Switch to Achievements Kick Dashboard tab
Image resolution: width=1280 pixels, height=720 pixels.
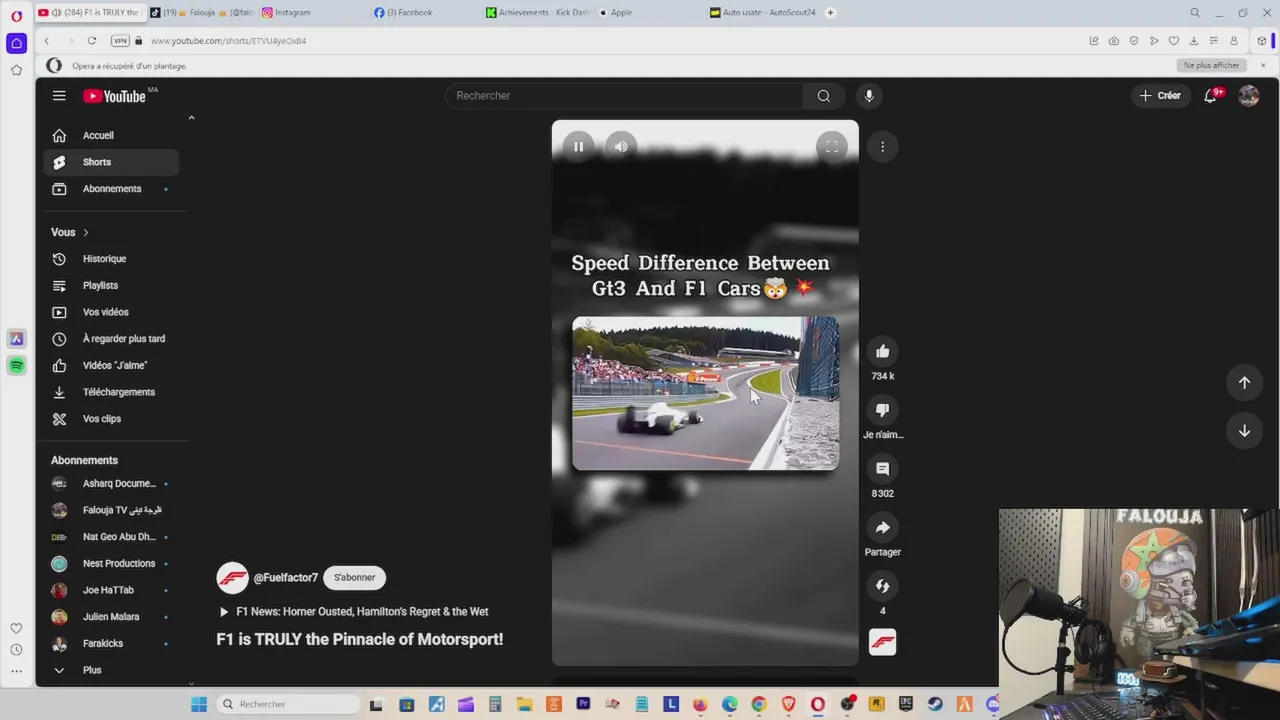tap(536, 12)
